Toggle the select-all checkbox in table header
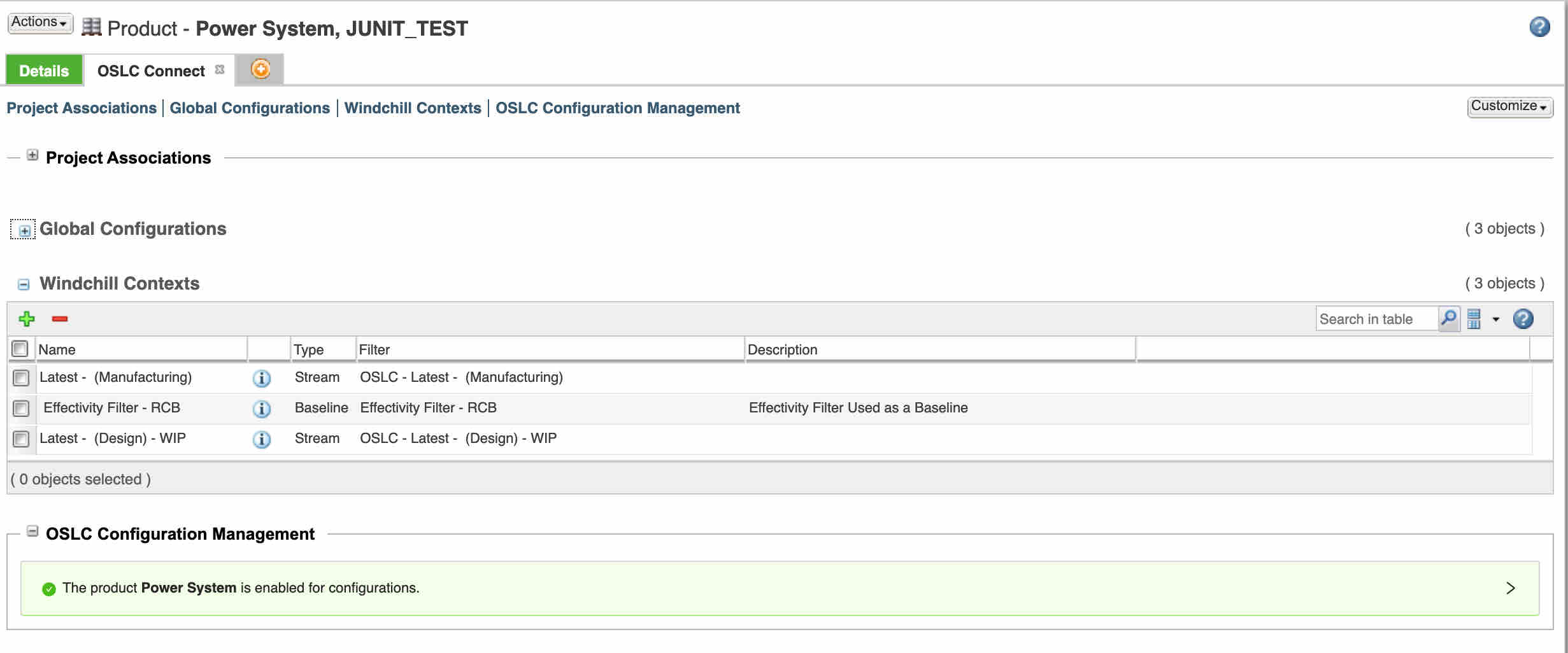The image size is (1568, 653). tap(20, 349)
